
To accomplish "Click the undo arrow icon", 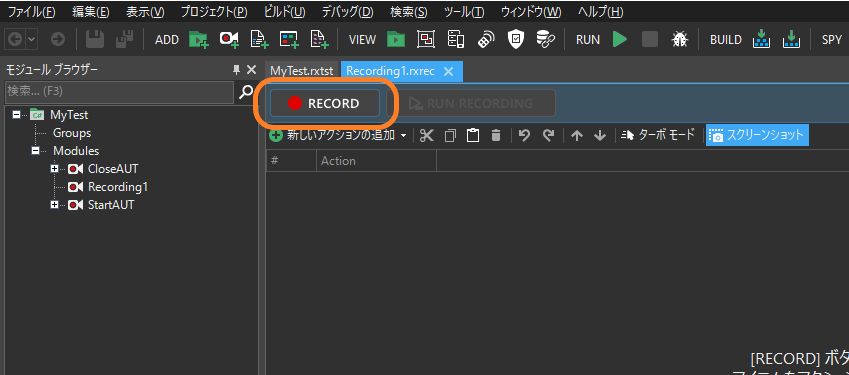I will 524,135.
